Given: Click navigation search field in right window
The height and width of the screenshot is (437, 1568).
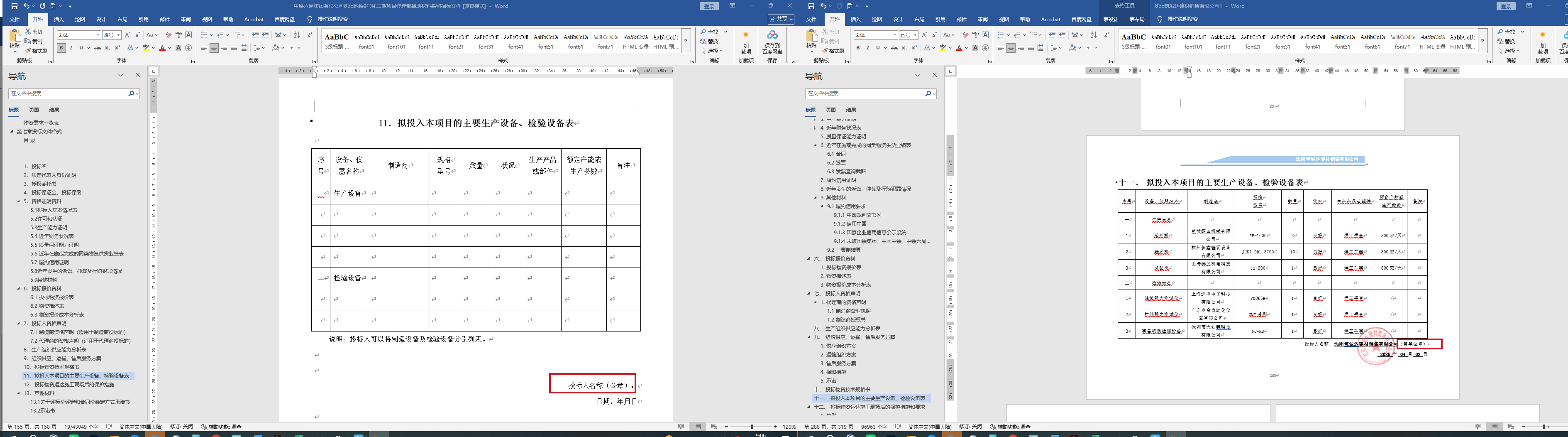Looking at the screenshot, I should tap(865, 94).
